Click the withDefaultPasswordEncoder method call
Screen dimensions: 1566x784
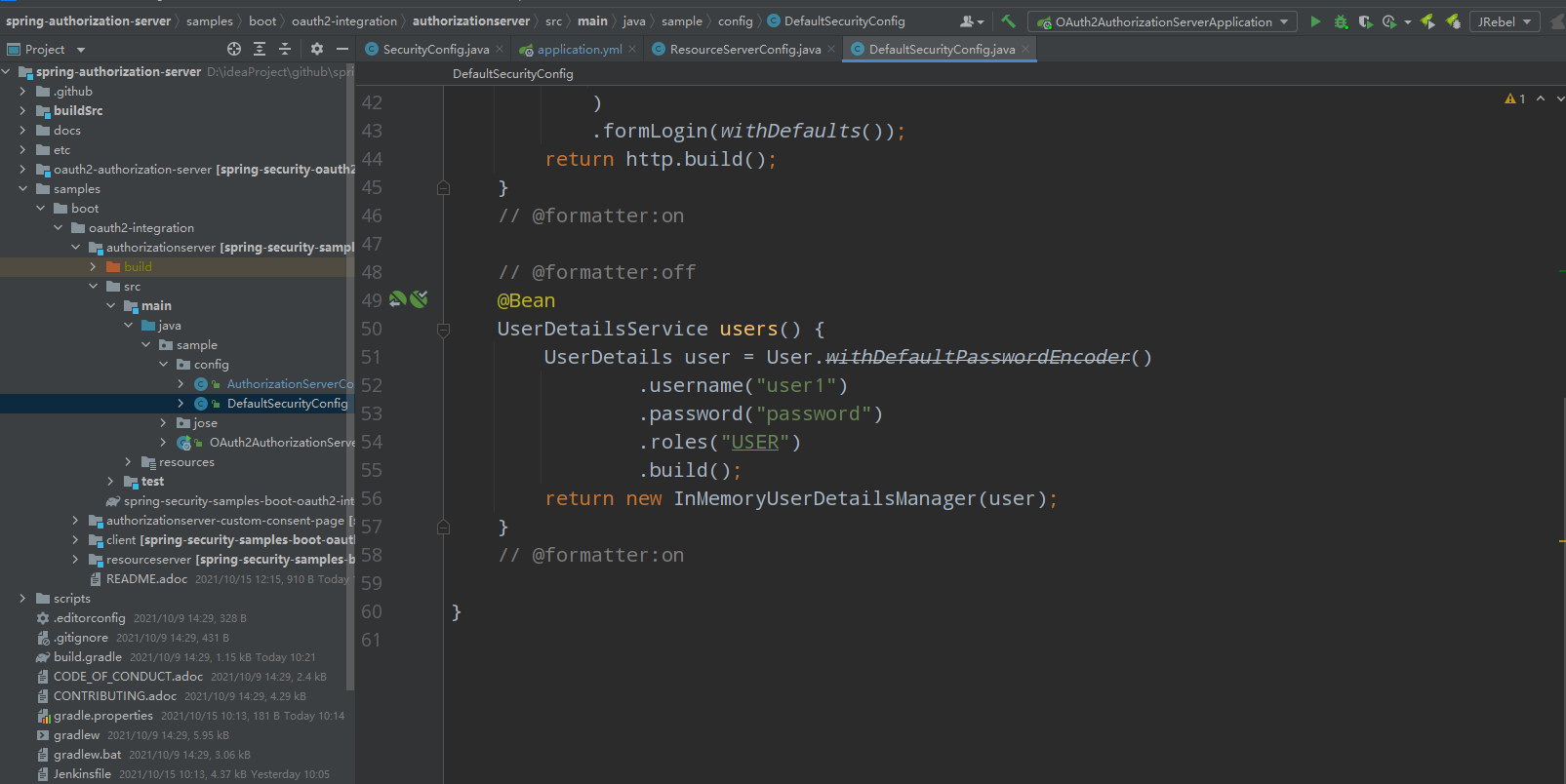point(977,357)
